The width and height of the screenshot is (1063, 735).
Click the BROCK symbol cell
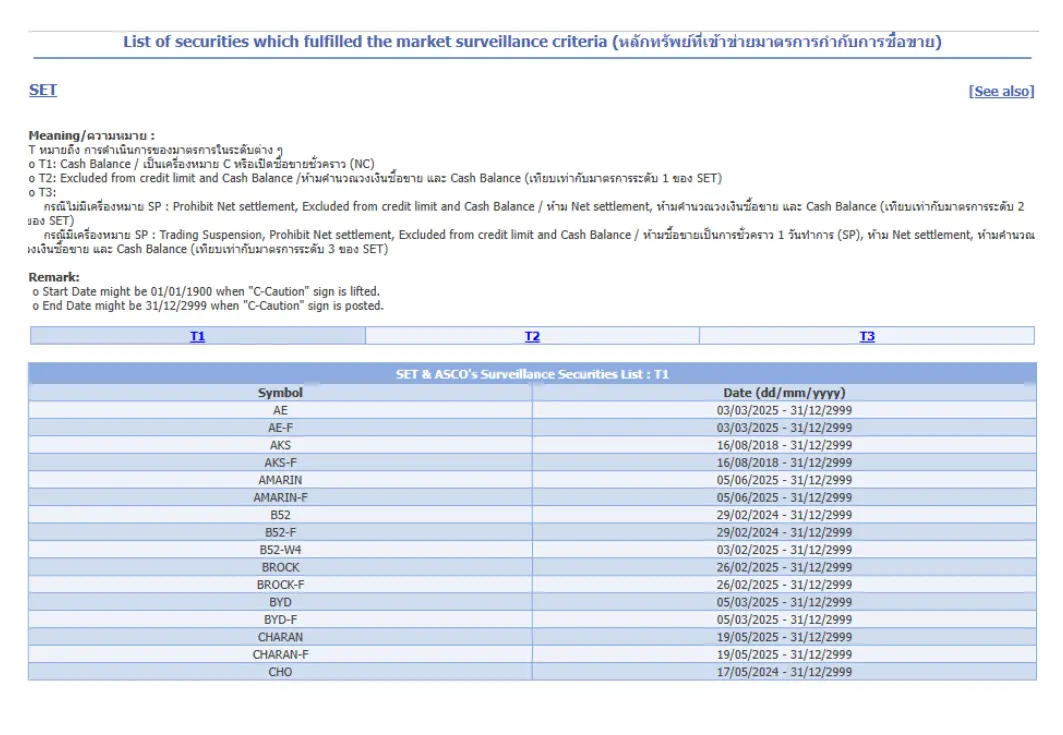coord(280,567)
